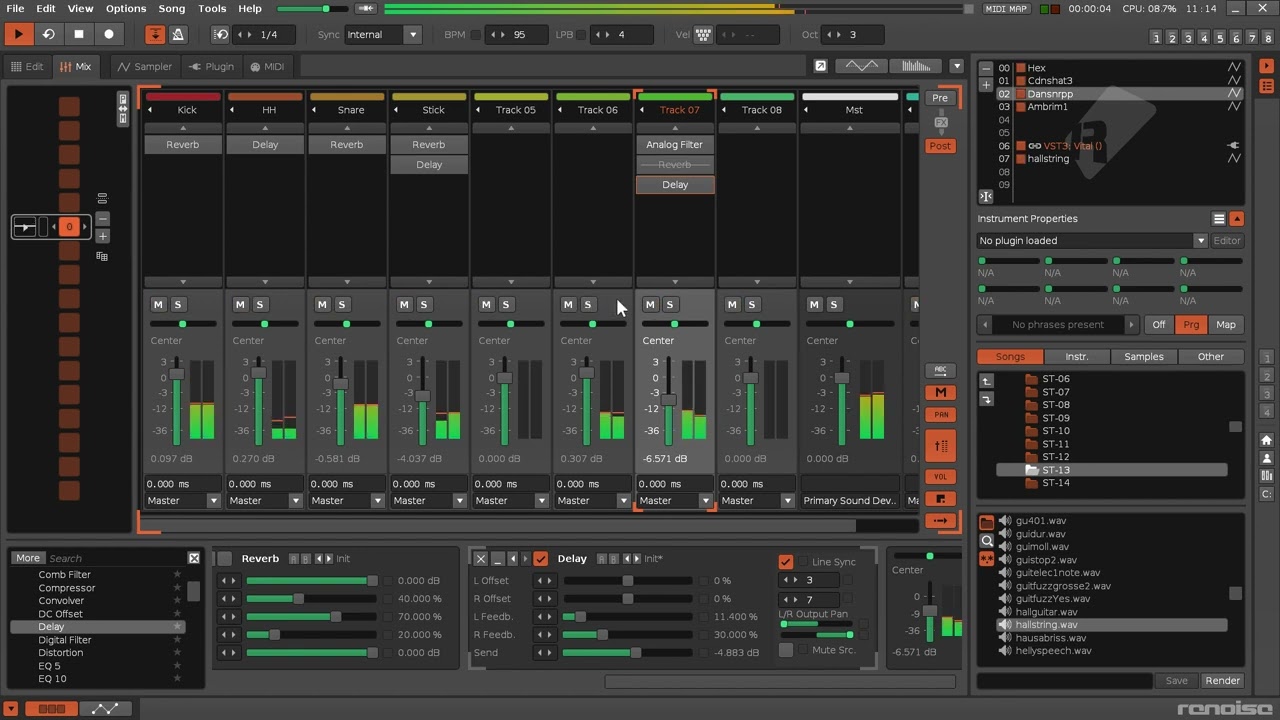The height and width of the screenshot is (720, 1280).
Task: Click the home folder icon in disk browser
Action: [x=1266, y=441]
